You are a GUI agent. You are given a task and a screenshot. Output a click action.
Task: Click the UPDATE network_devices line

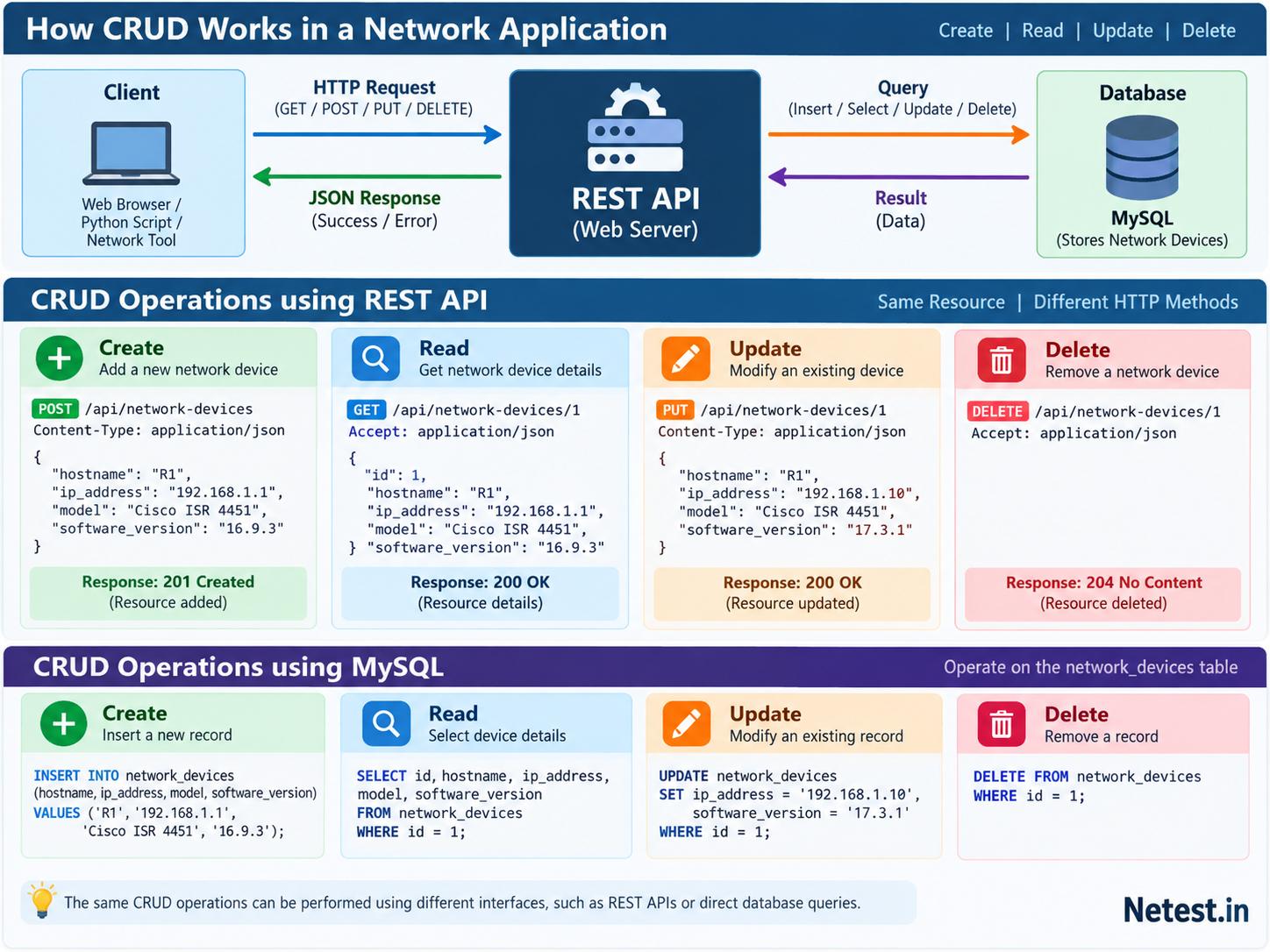(x=748, y=776)
